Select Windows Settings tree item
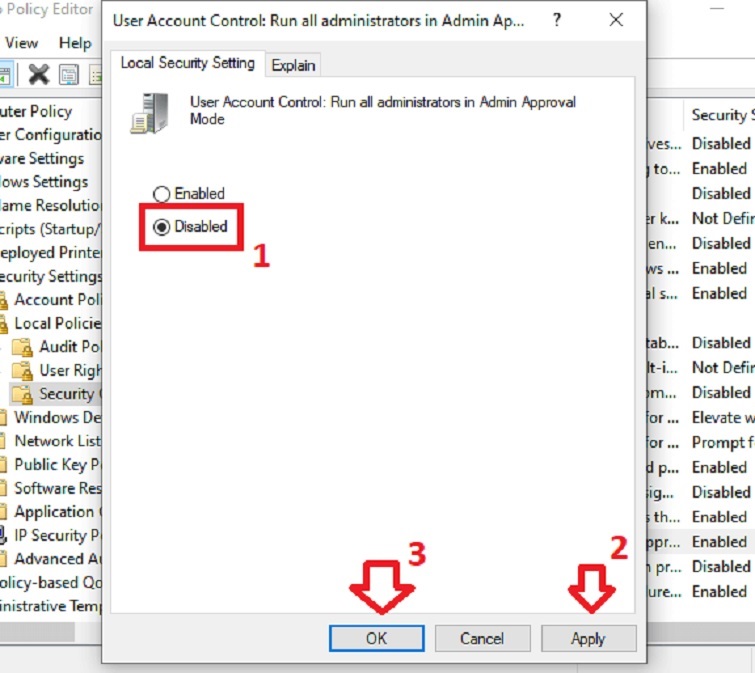The height and width of the screenshot is (673, 755). click(44, 182)
